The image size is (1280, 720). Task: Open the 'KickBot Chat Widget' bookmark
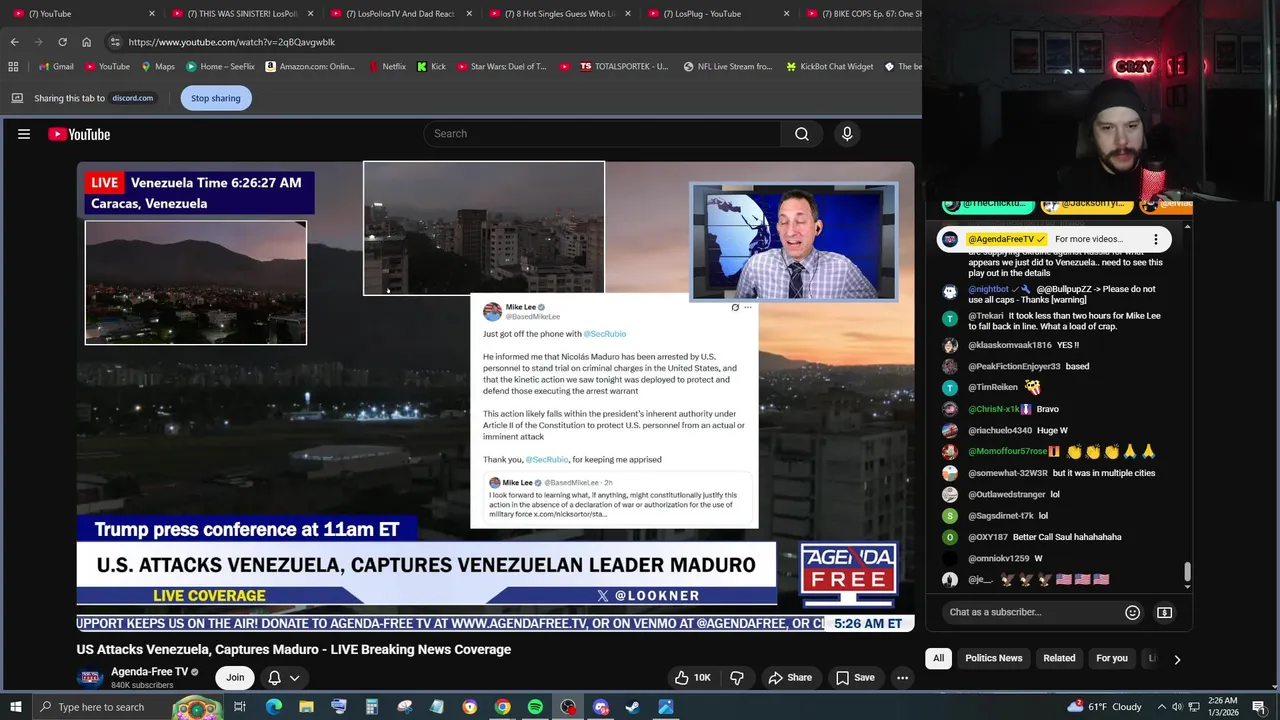[x=829, y=67]
